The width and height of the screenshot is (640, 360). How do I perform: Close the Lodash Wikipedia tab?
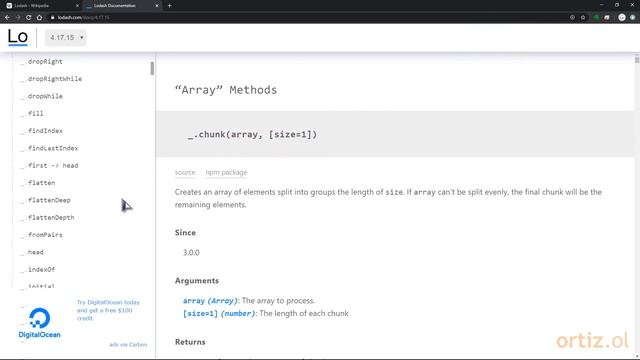tap(77, 6)
